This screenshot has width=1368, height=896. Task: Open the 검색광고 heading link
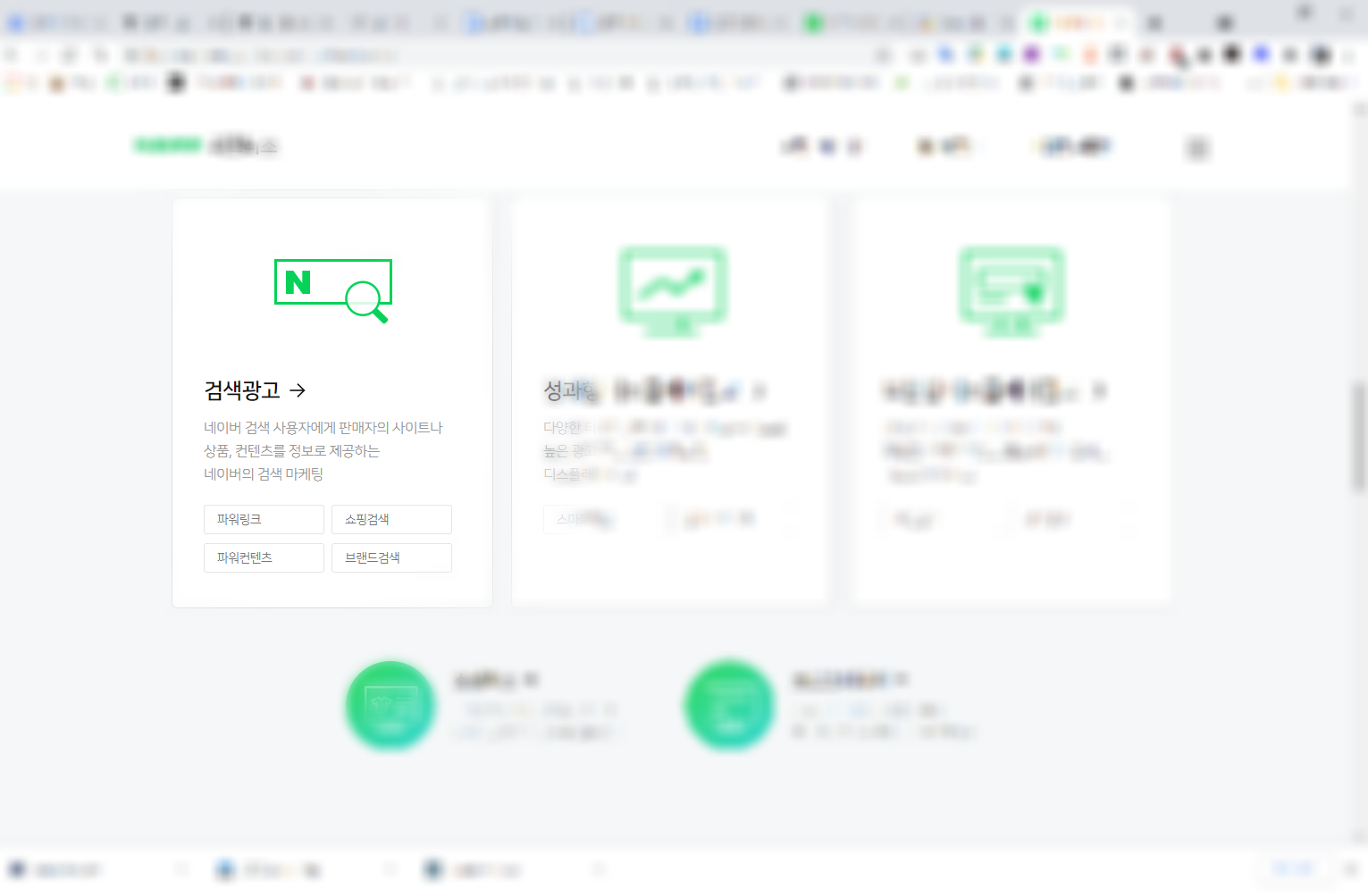[x=242, y=390]
